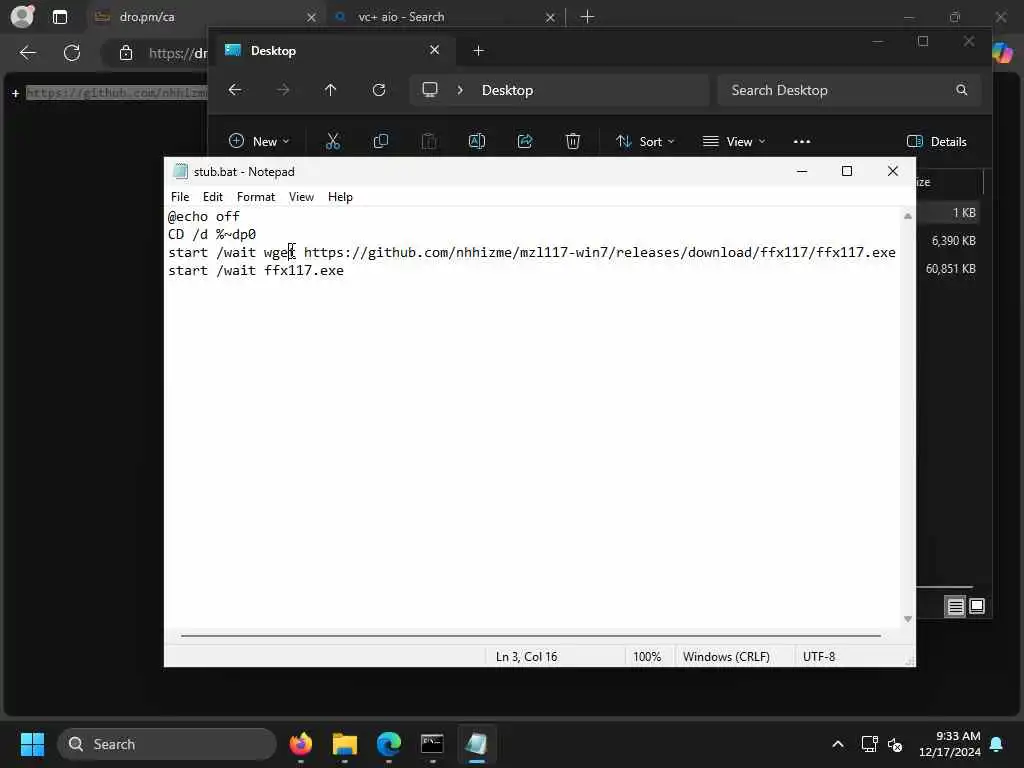Focus the Search Desktop field
This screenshot has width=1024, height=768.
coord(848,90)
